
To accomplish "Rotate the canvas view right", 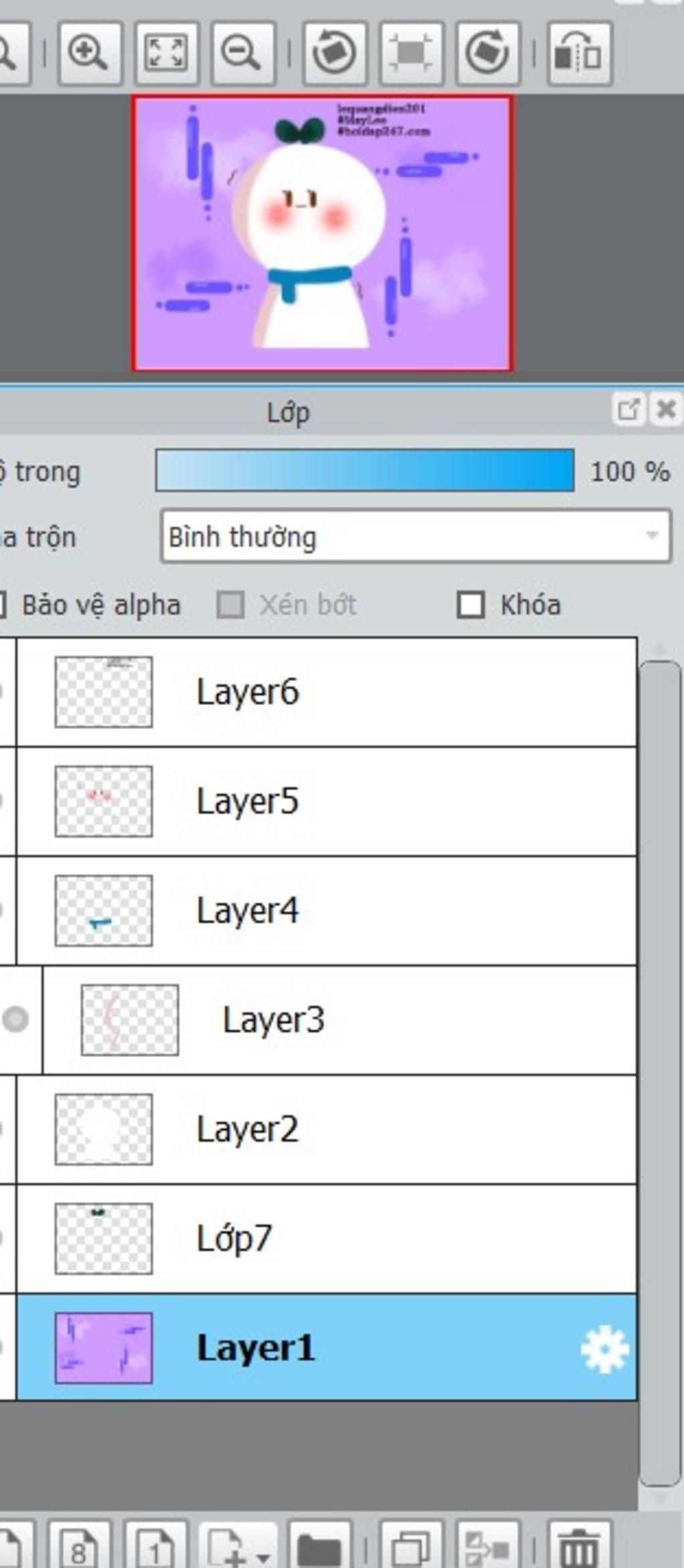I will click(488, 53).
